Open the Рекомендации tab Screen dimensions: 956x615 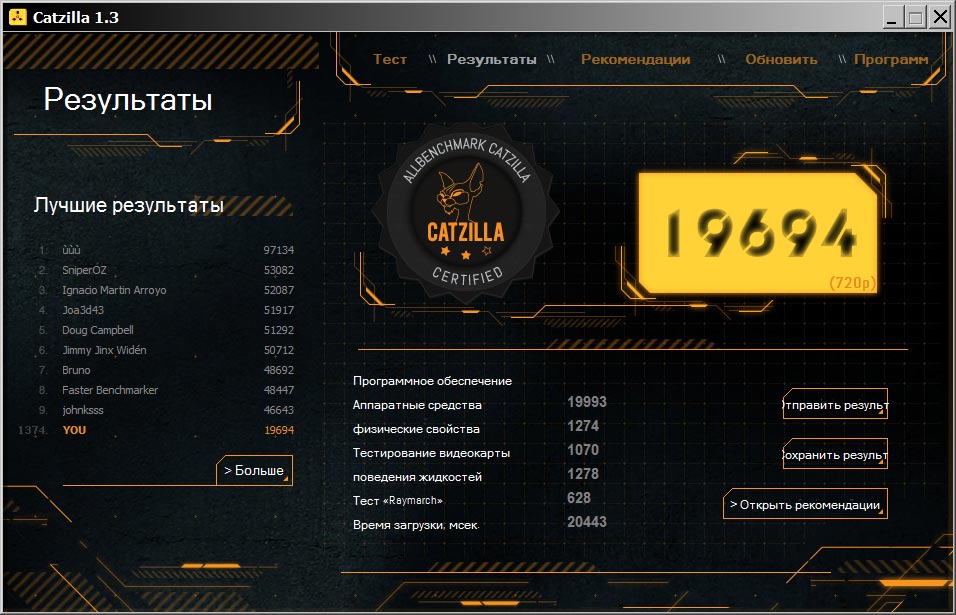pyautogui.click(x=635, y=59)
